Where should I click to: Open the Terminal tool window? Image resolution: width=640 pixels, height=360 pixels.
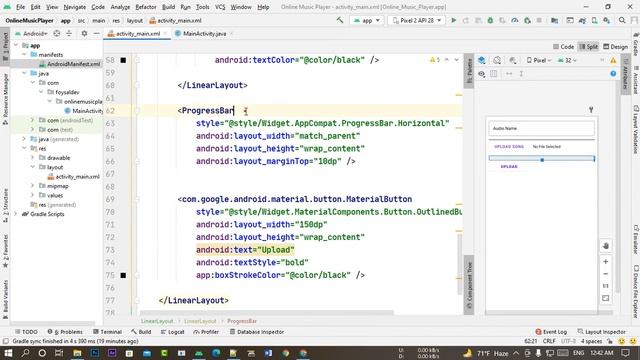107,332
